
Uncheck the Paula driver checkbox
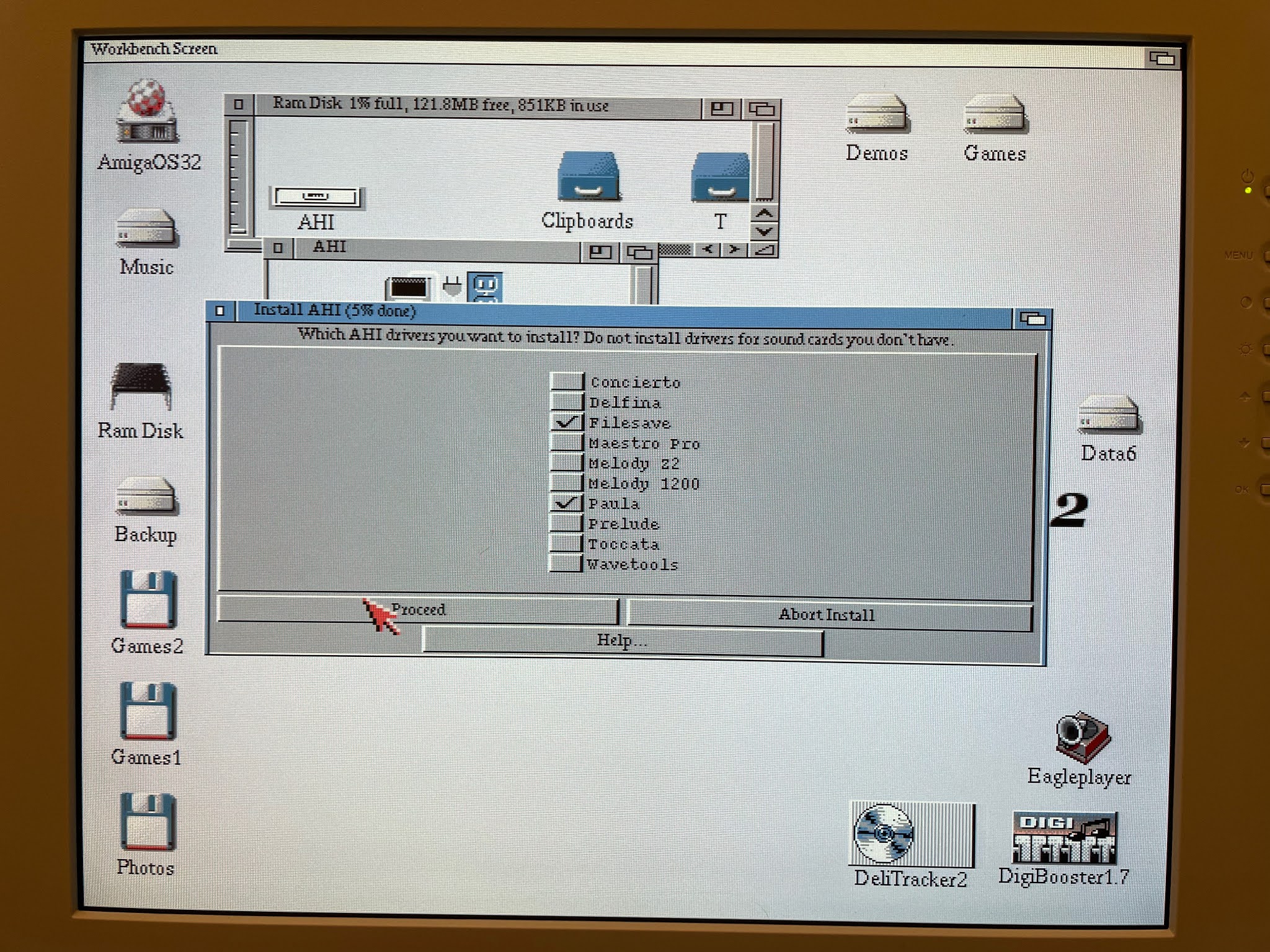[567, 503]
